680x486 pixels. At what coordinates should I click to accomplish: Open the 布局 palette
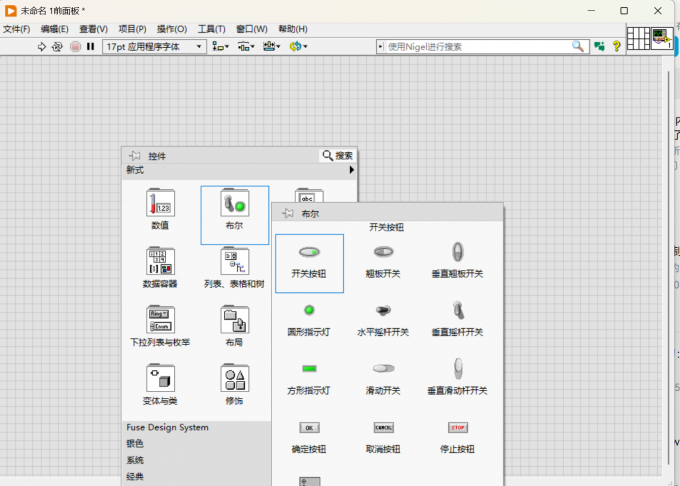[x=235, y=326]
